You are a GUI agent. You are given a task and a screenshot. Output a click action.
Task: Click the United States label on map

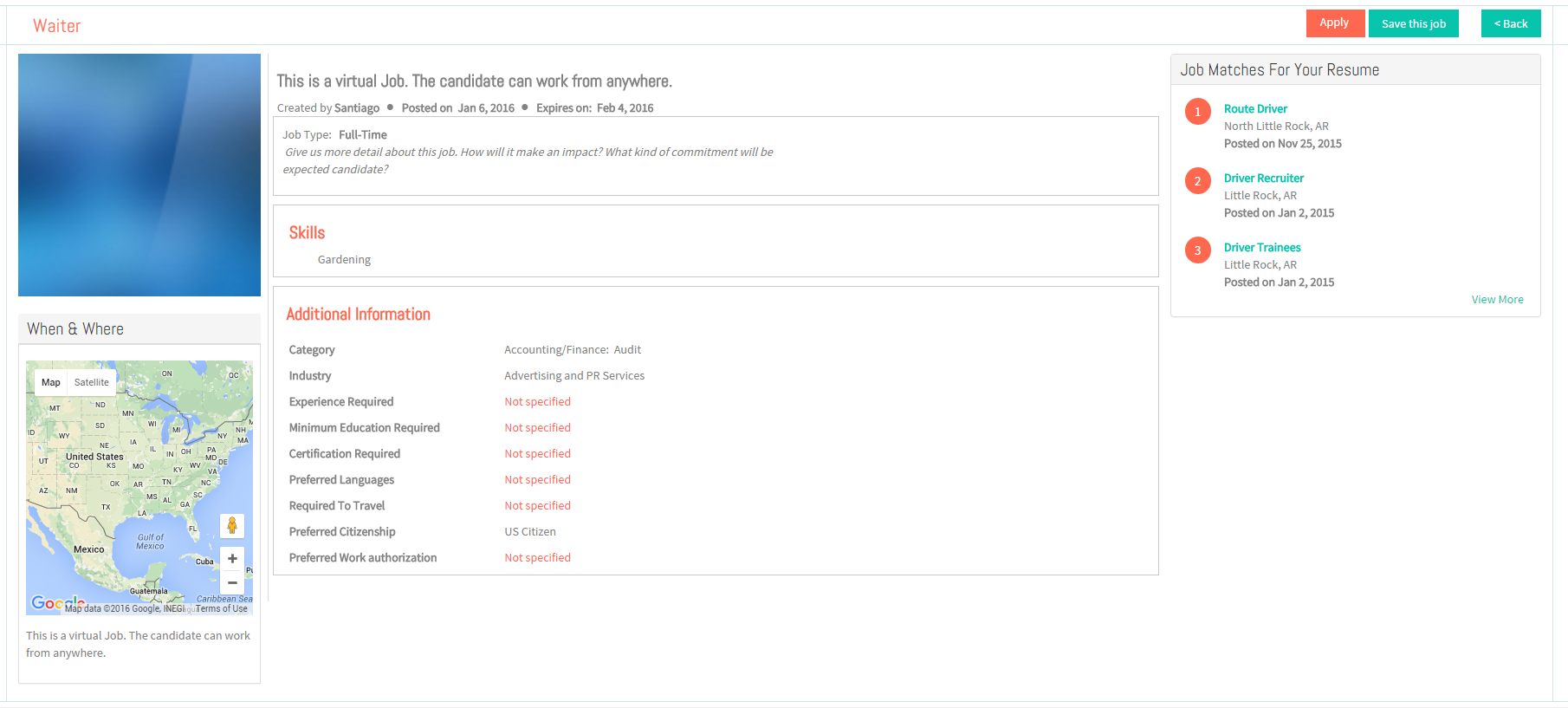tap(94, 457)
